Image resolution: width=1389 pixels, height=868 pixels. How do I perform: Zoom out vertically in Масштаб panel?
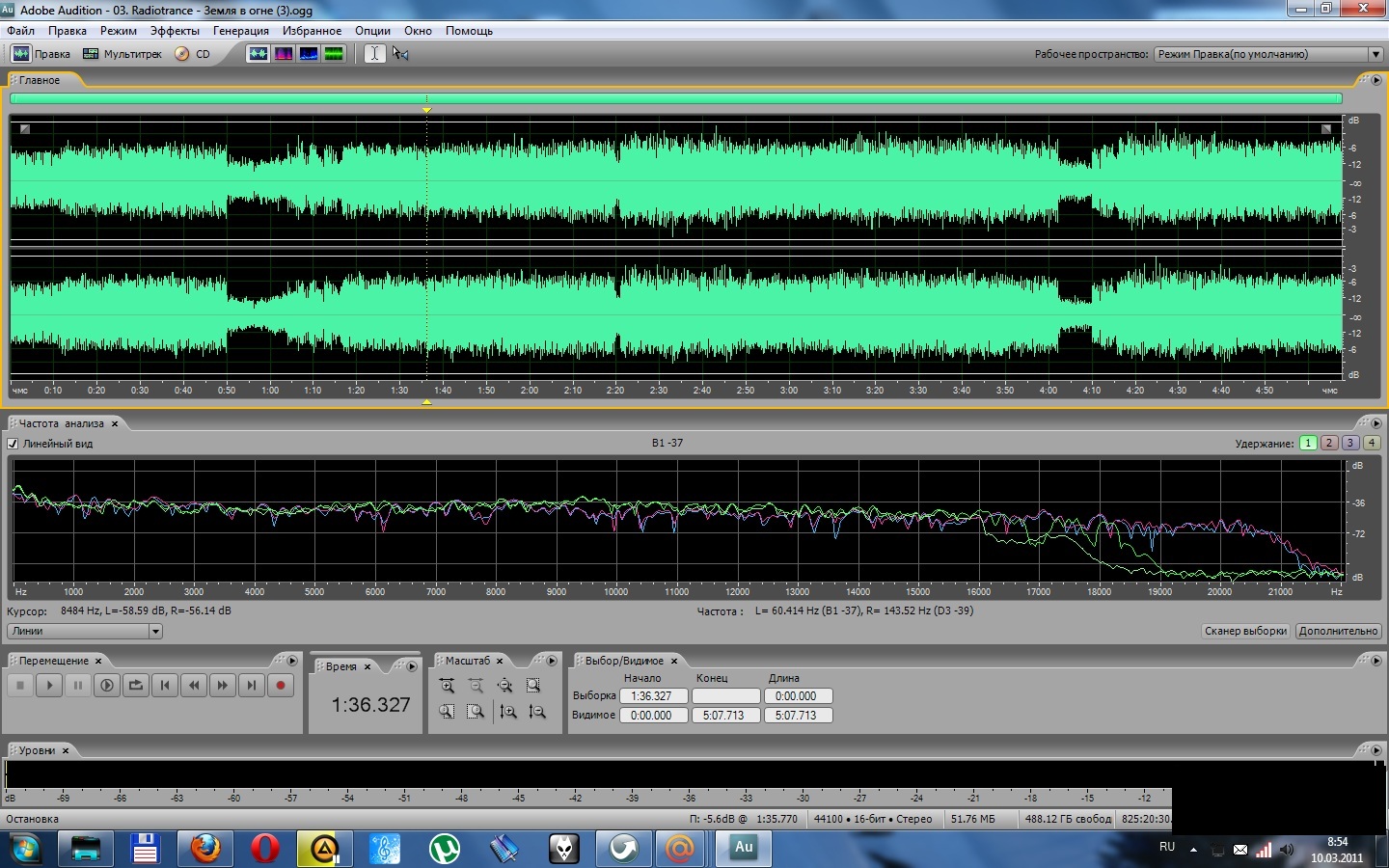(x=537, y=712)
